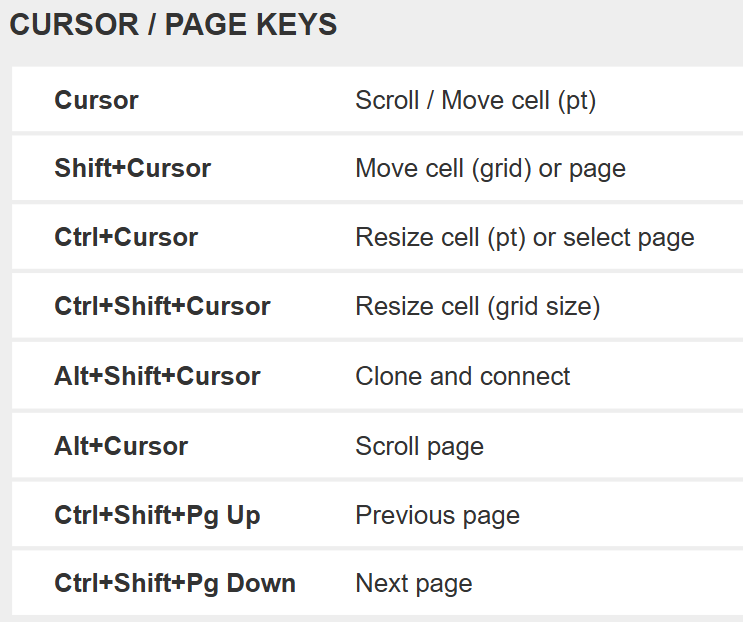The width and height of the screenshot is (744, 622).
Task: Select the Ctrl+Cursor shortcut label
Action: 126,238
